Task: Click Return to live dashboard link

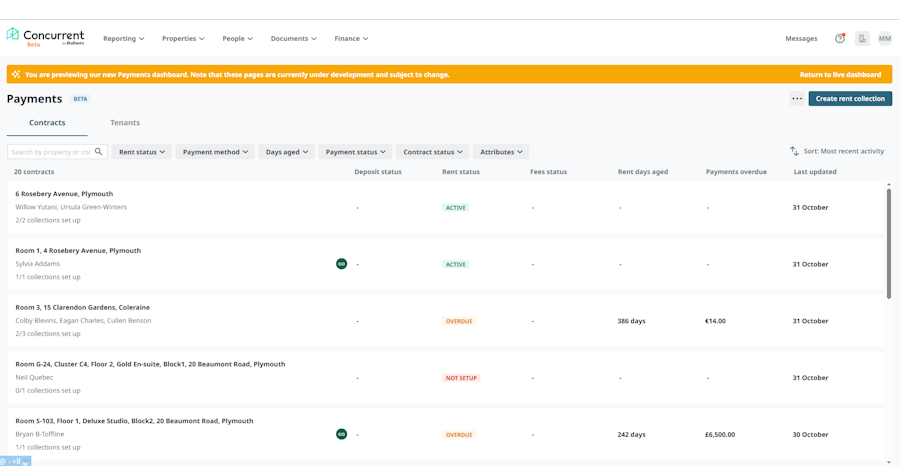Action: pos(840,75)
